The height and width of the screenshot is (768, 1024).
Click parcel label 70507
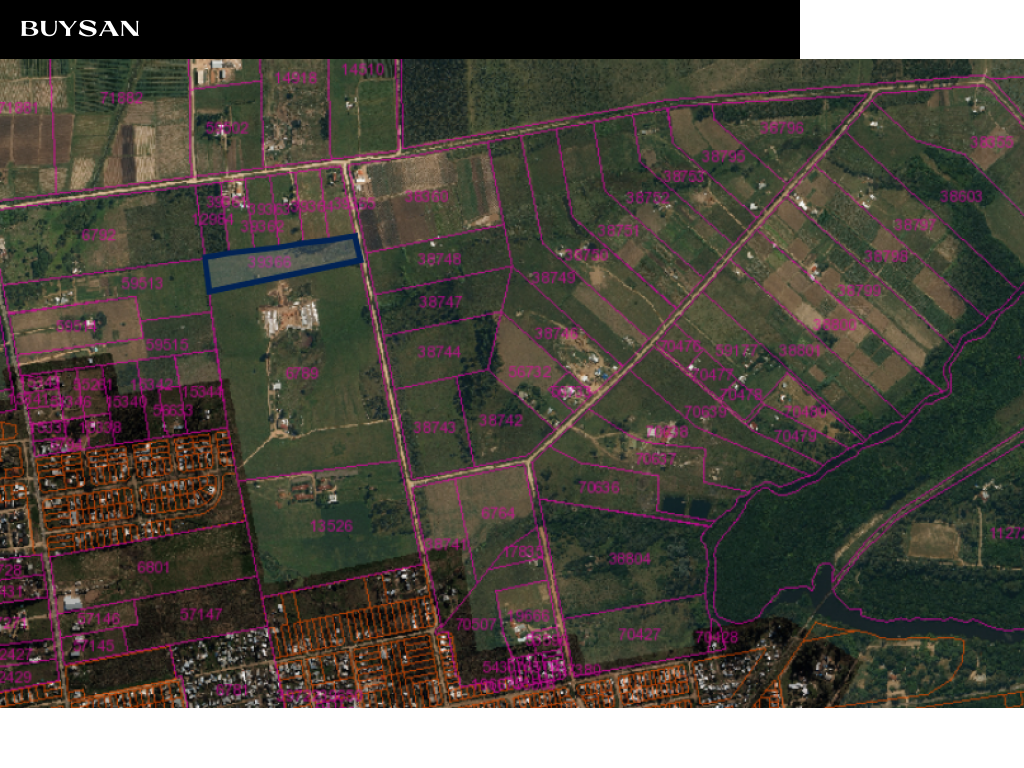(x=477, y=624)
